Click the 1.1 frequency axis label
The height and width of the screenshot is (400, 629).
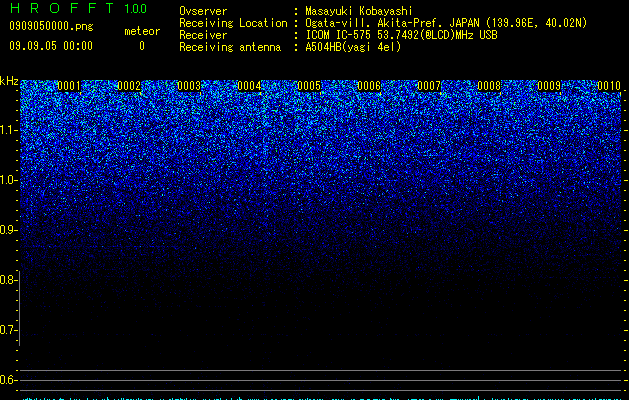pyautogui.click(x=9, y=130)
